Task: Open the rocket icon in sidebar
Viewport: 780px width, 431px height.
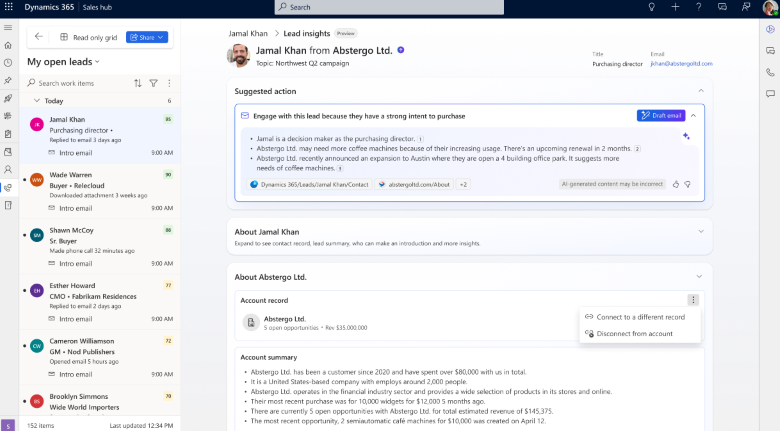Action: coord(8,99)
